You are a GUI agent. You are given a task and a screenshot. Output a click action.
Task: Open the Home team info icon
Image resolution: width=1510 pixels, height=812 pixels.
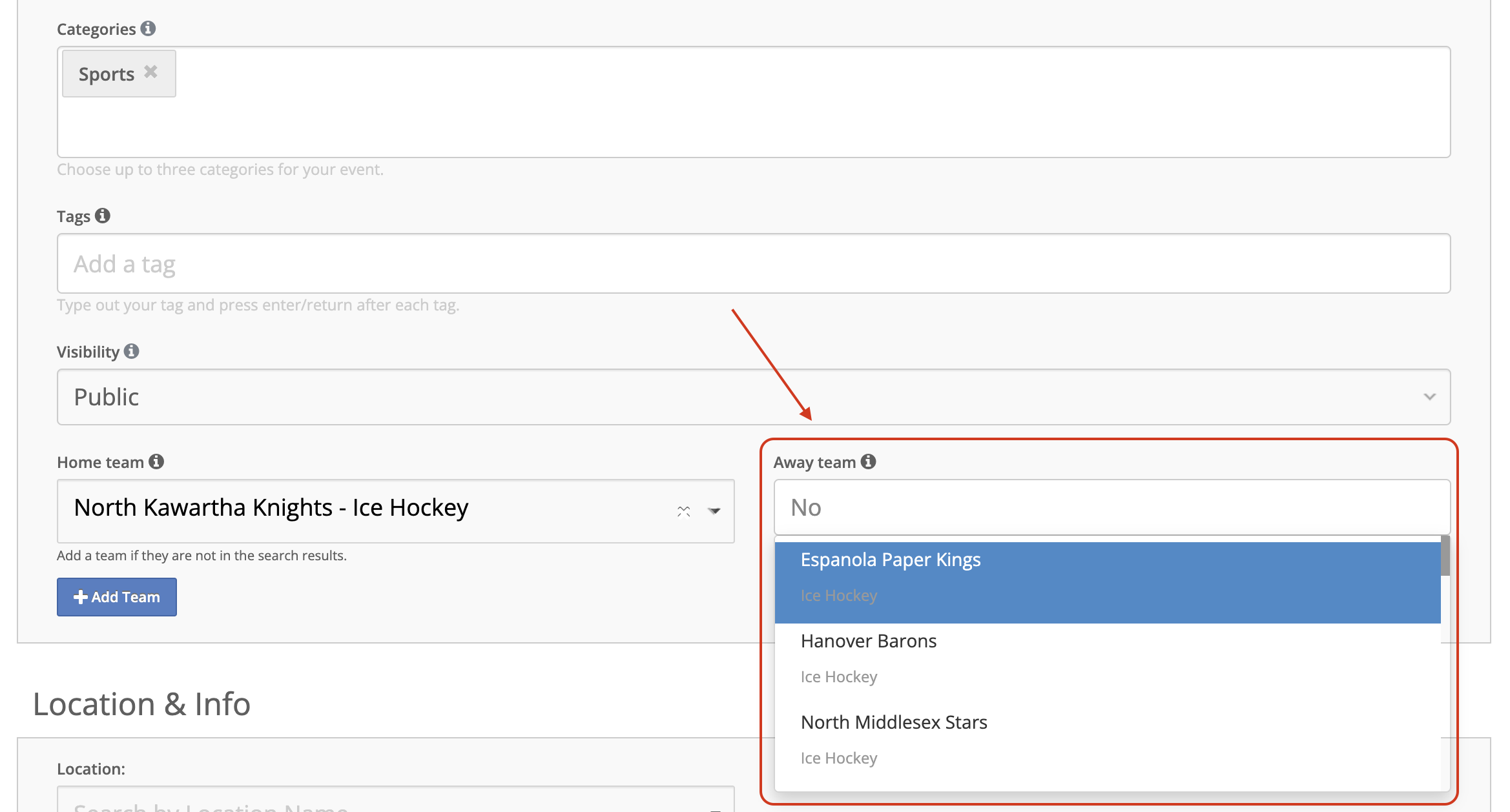coord(156,462)
